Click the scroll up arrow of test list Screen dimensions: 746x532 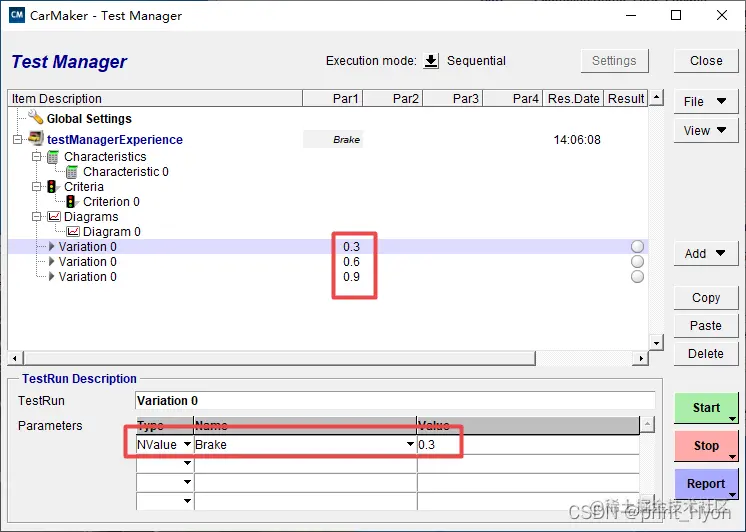(656, 98)
